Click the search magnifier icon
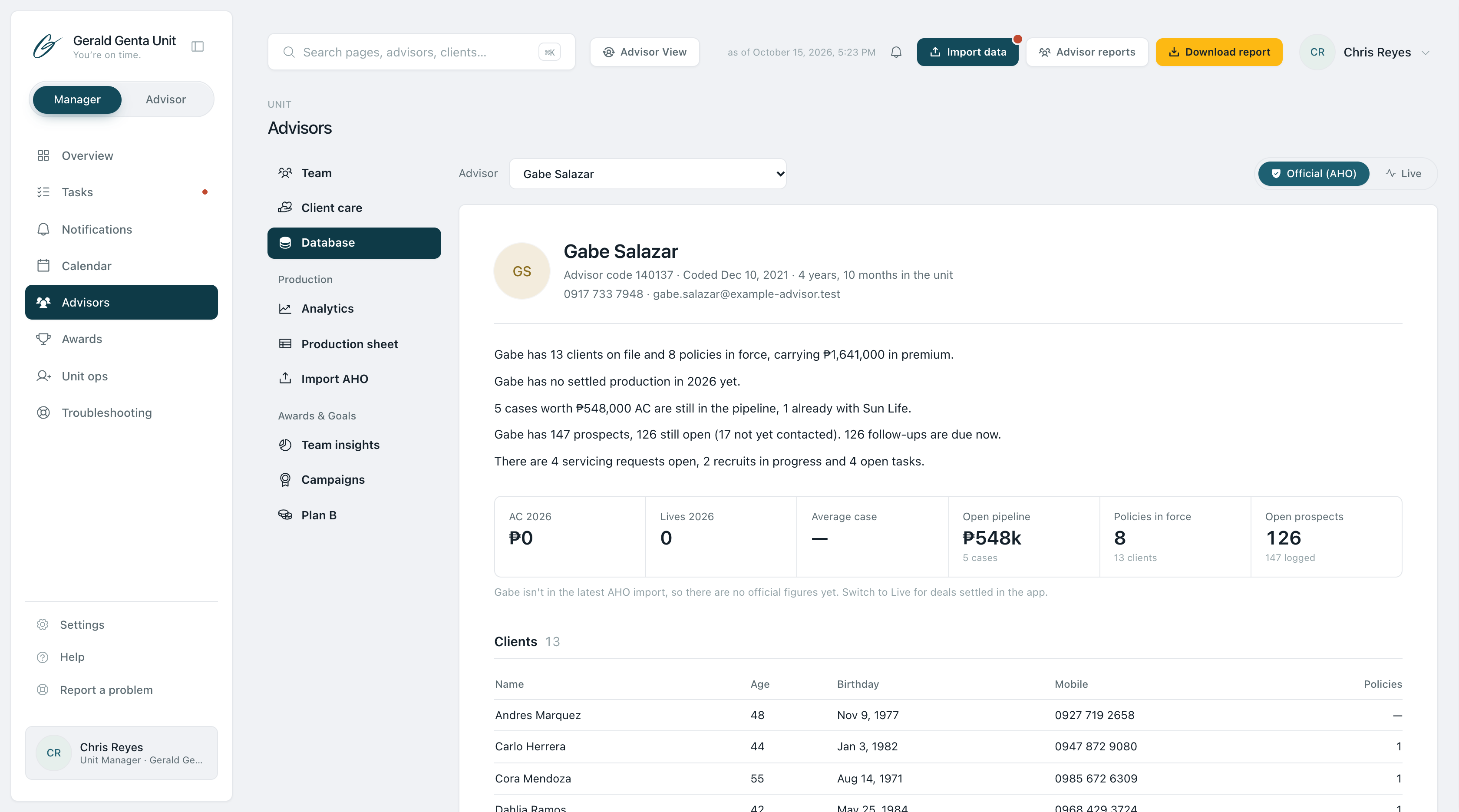This screenshot has width=1459, height=812. coord(289,52)
